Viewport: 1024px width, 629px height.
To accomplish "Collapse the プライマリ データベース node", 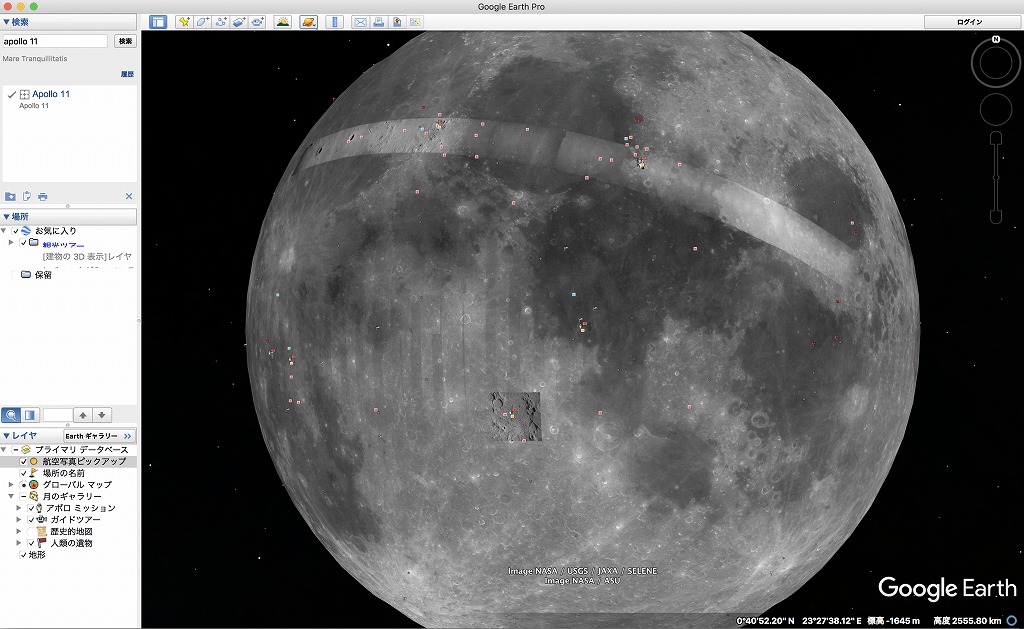I will tap(5, 449).
